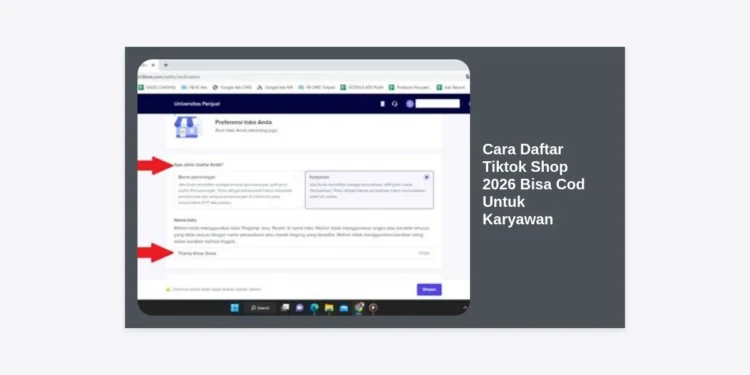Open the FB CRKS bookmark
This screenshot has width=750, height=375.
click(x=317, y=88)
